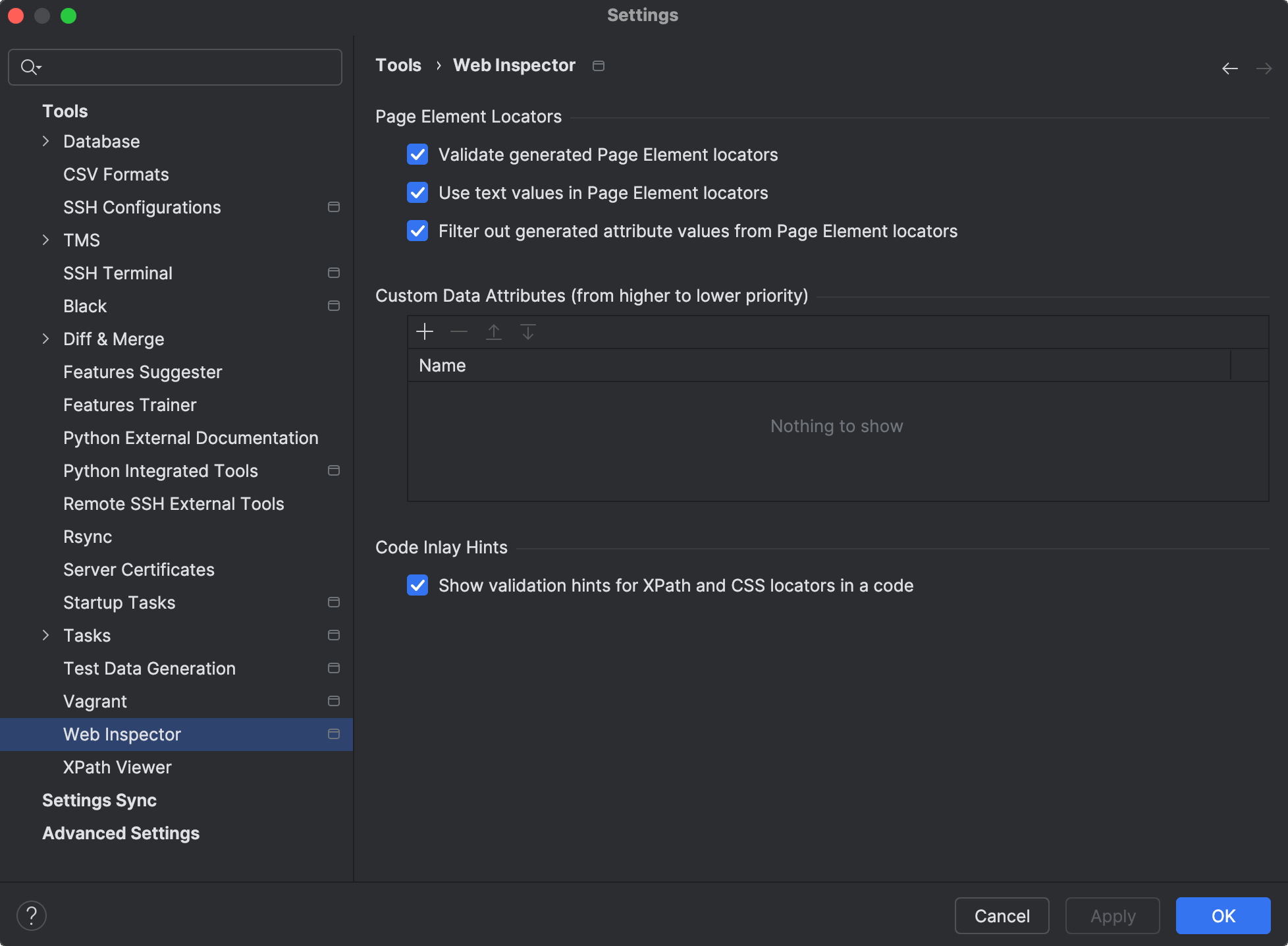Click the Forward navigation arrow
The width and height of the screenshot is (1288, 946).
coord(1264,69)
